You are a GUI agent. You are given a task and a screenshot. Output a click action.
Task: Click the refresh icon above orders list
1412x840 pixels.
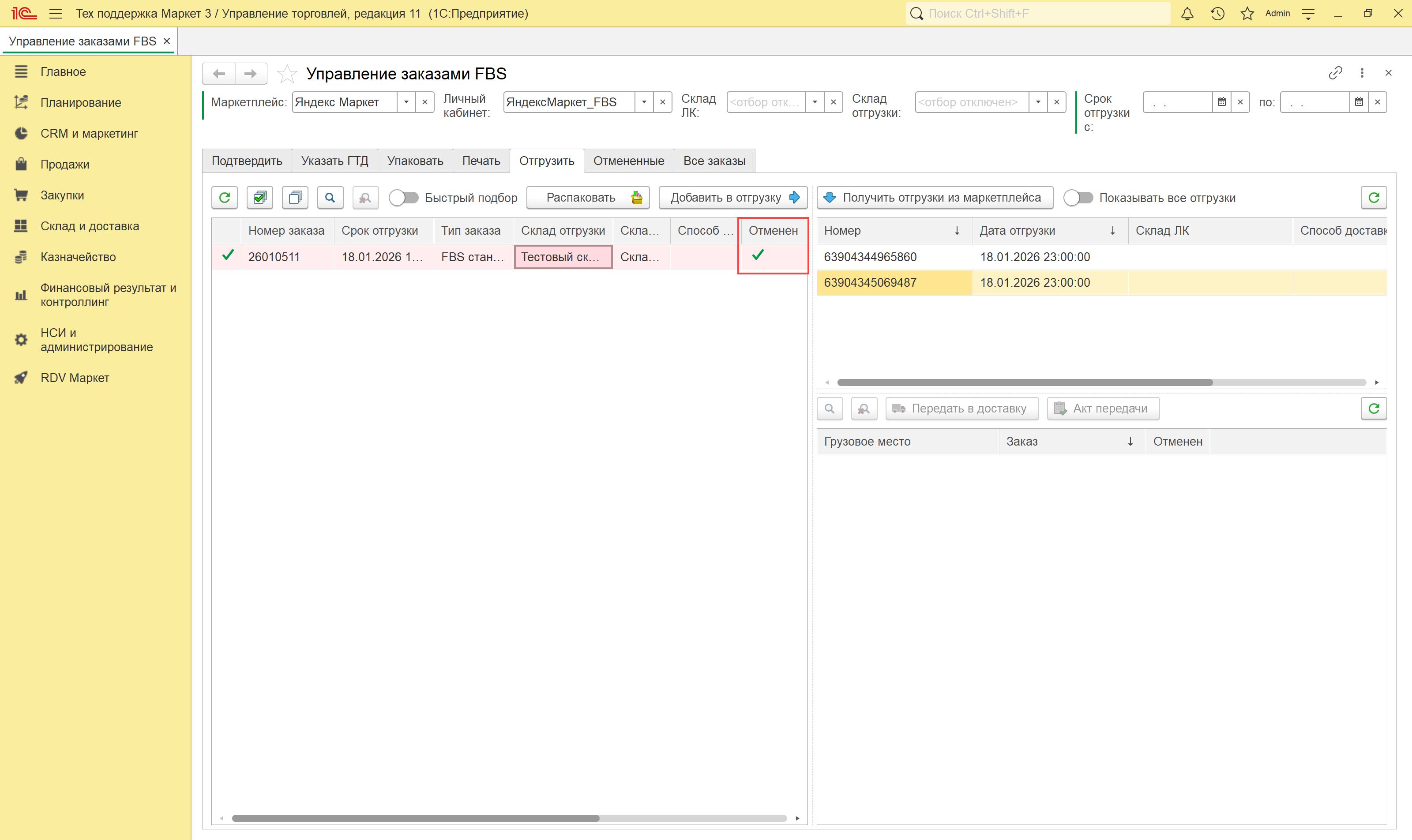pos(224,198)
